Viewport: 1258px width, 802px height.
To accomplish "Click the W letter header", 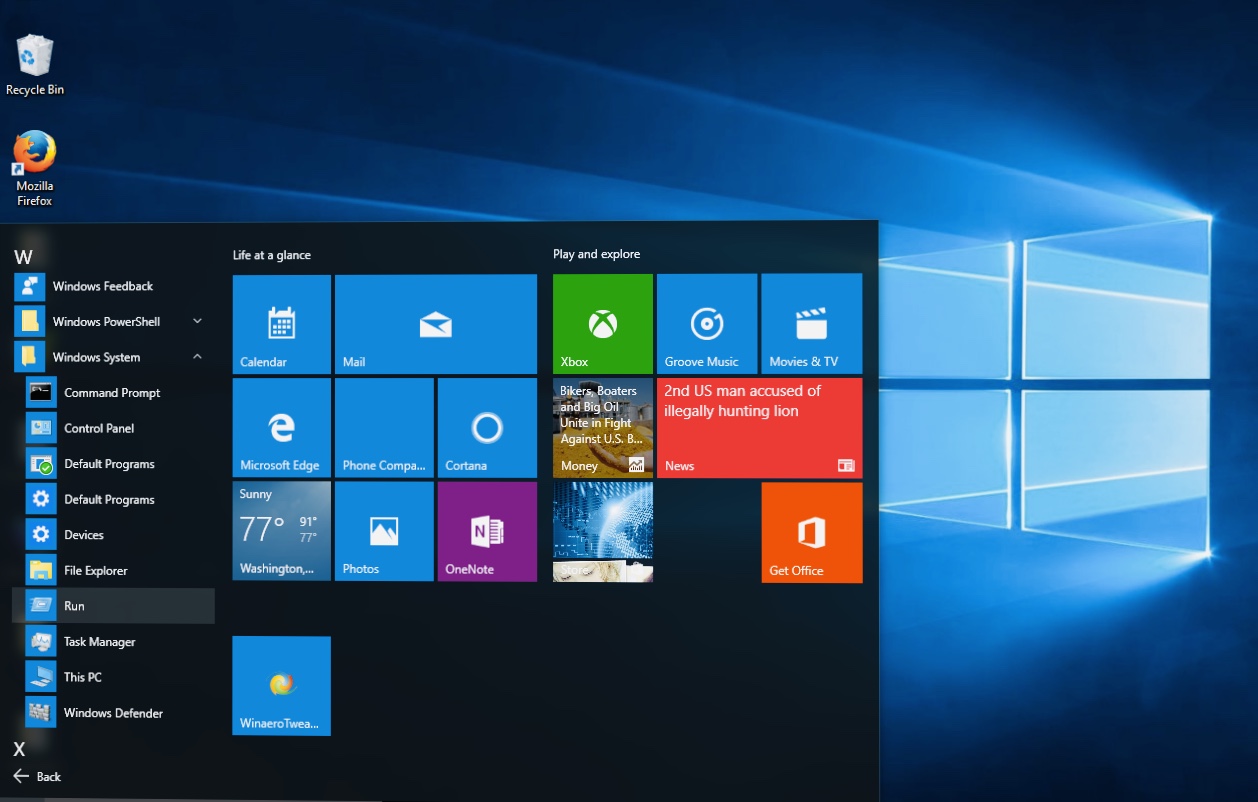I will click(23, 257).
